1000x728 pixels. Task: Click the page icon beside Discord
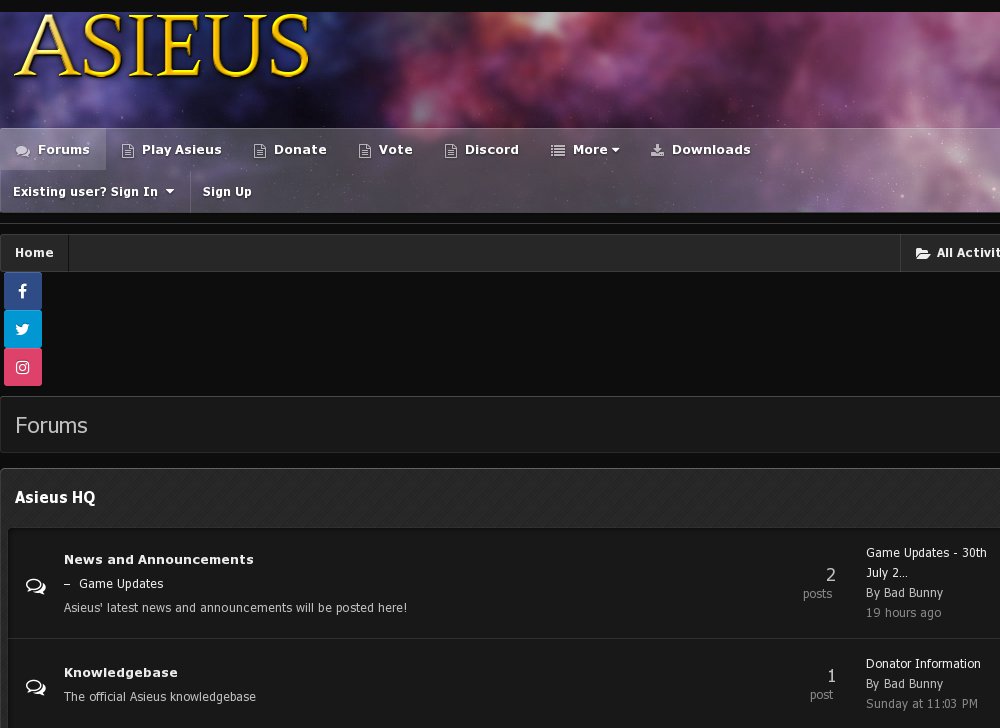pyautogui.click(x=451, y=150)
